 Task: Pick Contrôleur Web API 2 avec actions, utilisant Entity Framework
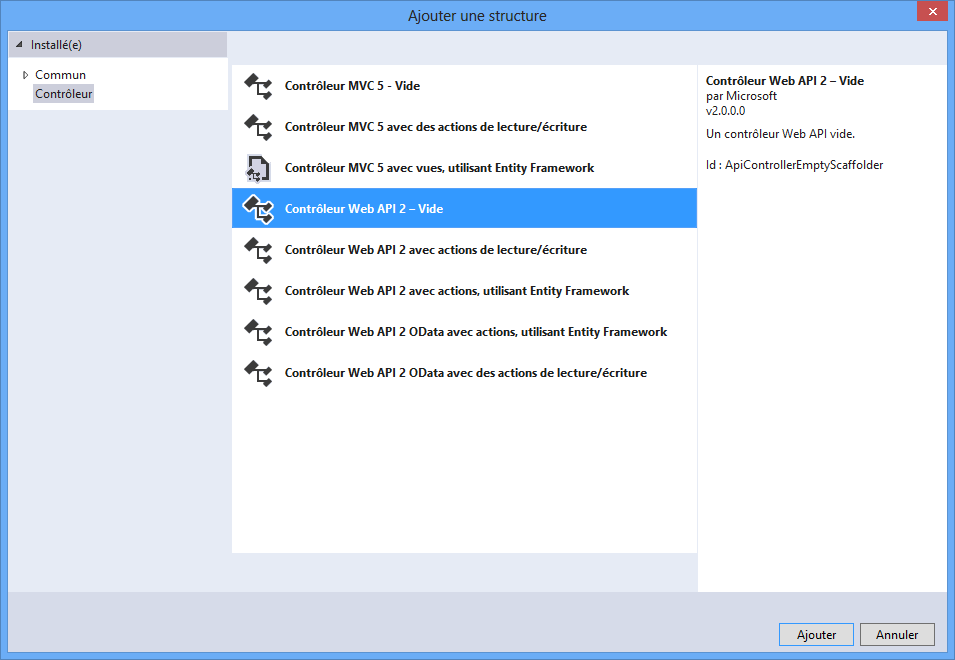[464, 290]
